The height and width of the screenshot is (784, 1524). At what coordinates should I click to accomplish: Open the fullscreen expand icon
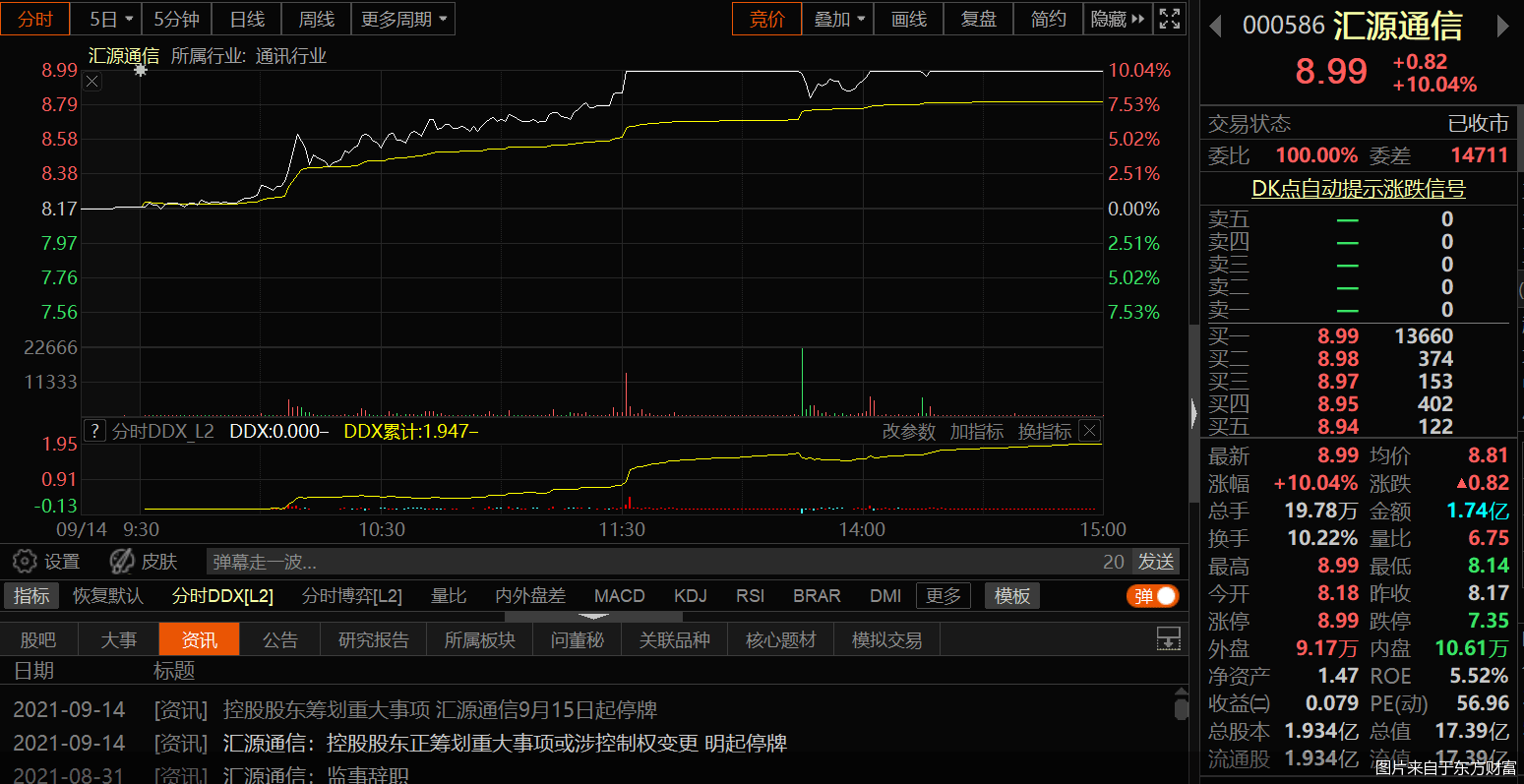click(1169, 19)
